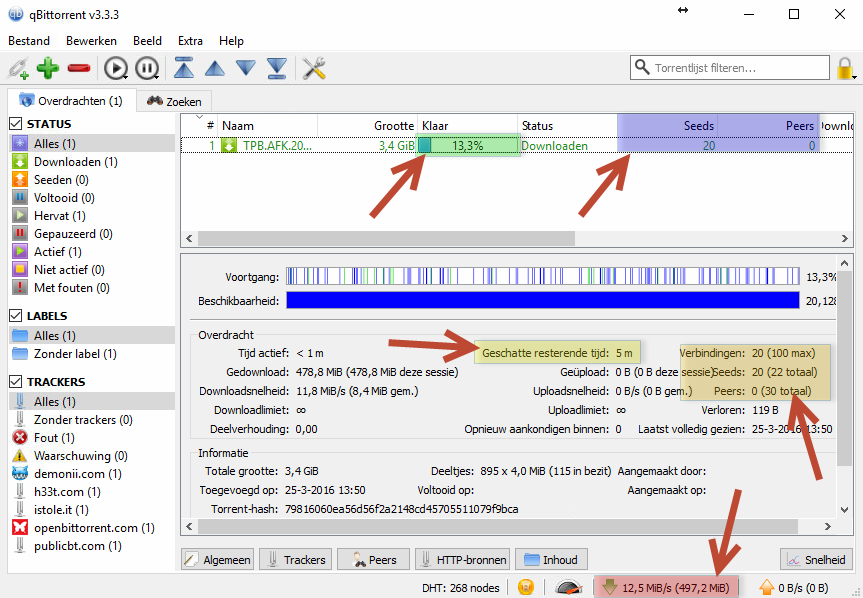863x598 pixels.
Task: Switch to the Zoeken tab
Action: (x=174, y=101)
